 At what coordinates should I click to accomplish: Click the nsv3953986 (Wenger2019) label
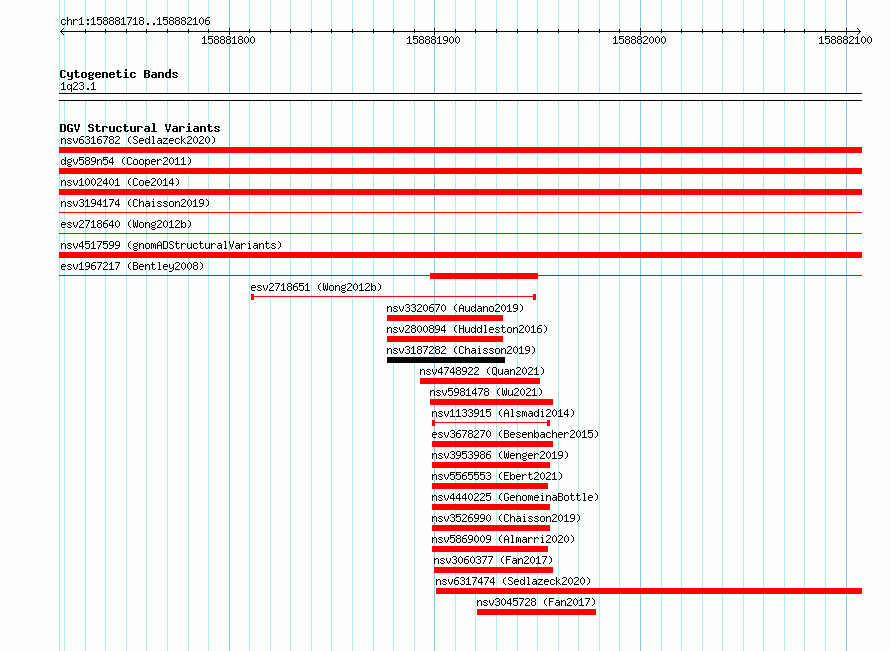tap(500, 455)
